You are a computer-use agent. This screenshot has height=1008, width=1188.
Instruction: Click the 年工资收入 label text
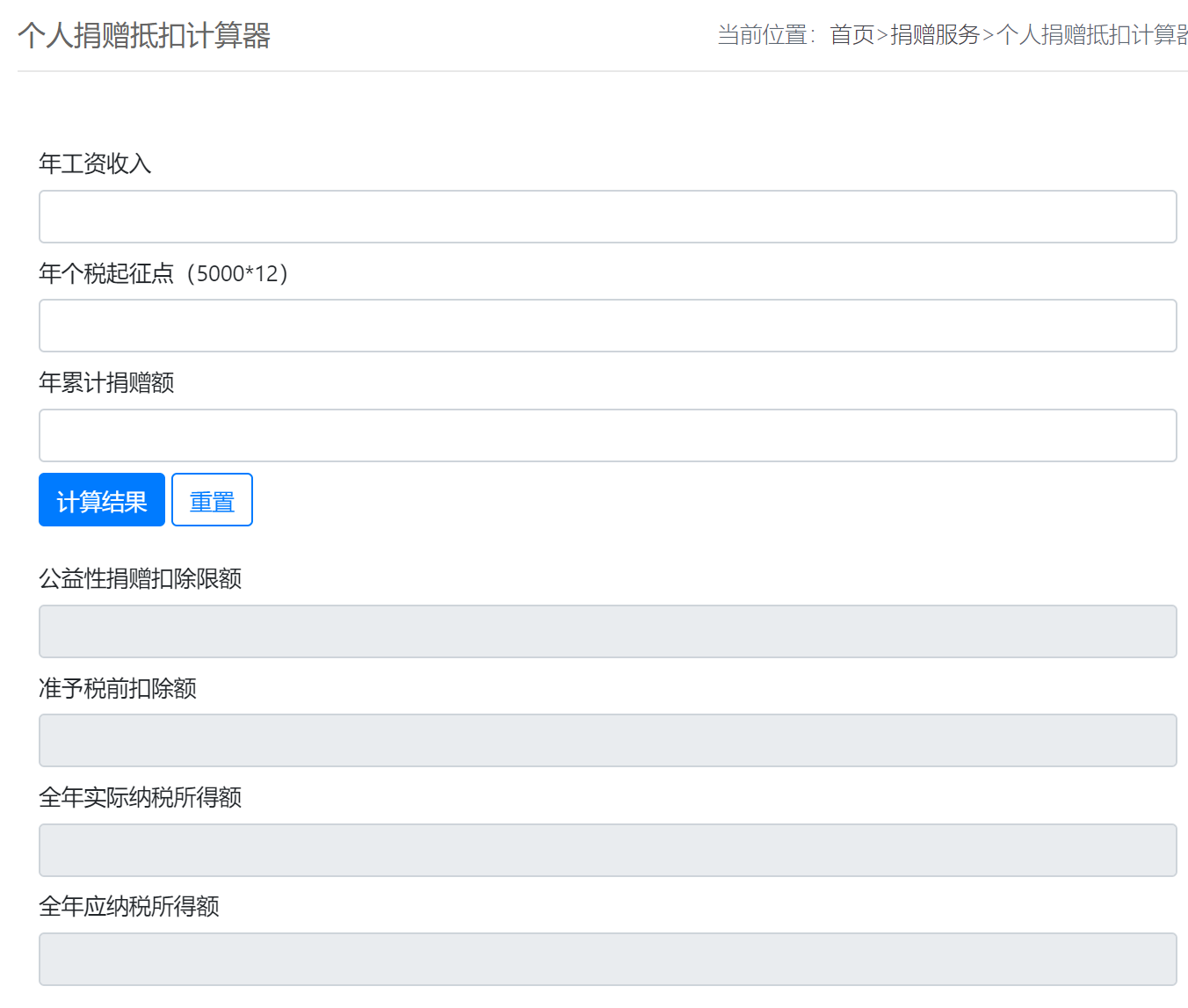95,163
